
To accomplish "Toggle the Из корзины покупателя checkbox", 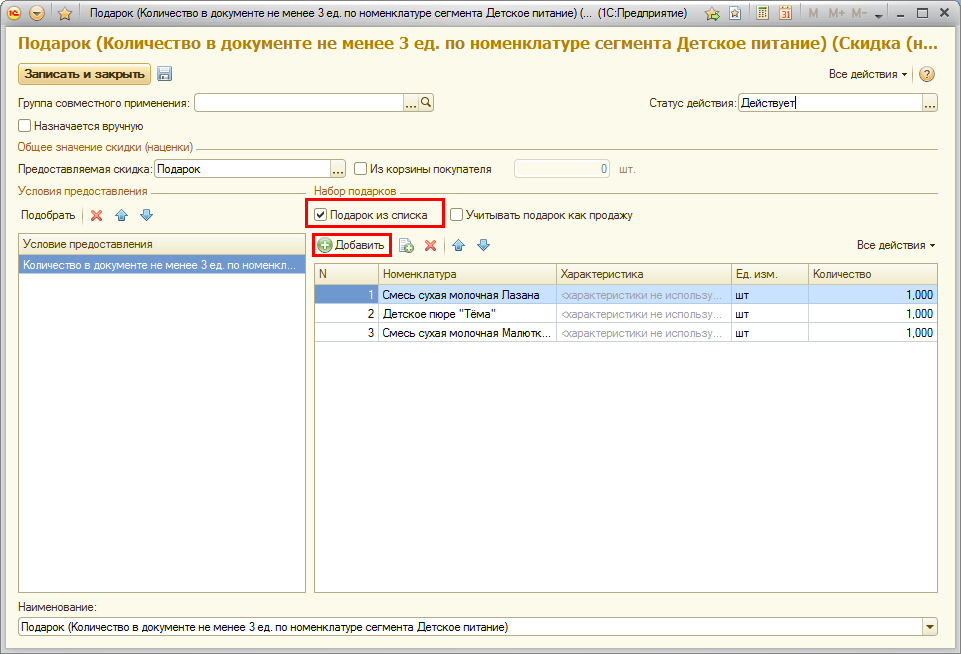I will pos(362,169).
